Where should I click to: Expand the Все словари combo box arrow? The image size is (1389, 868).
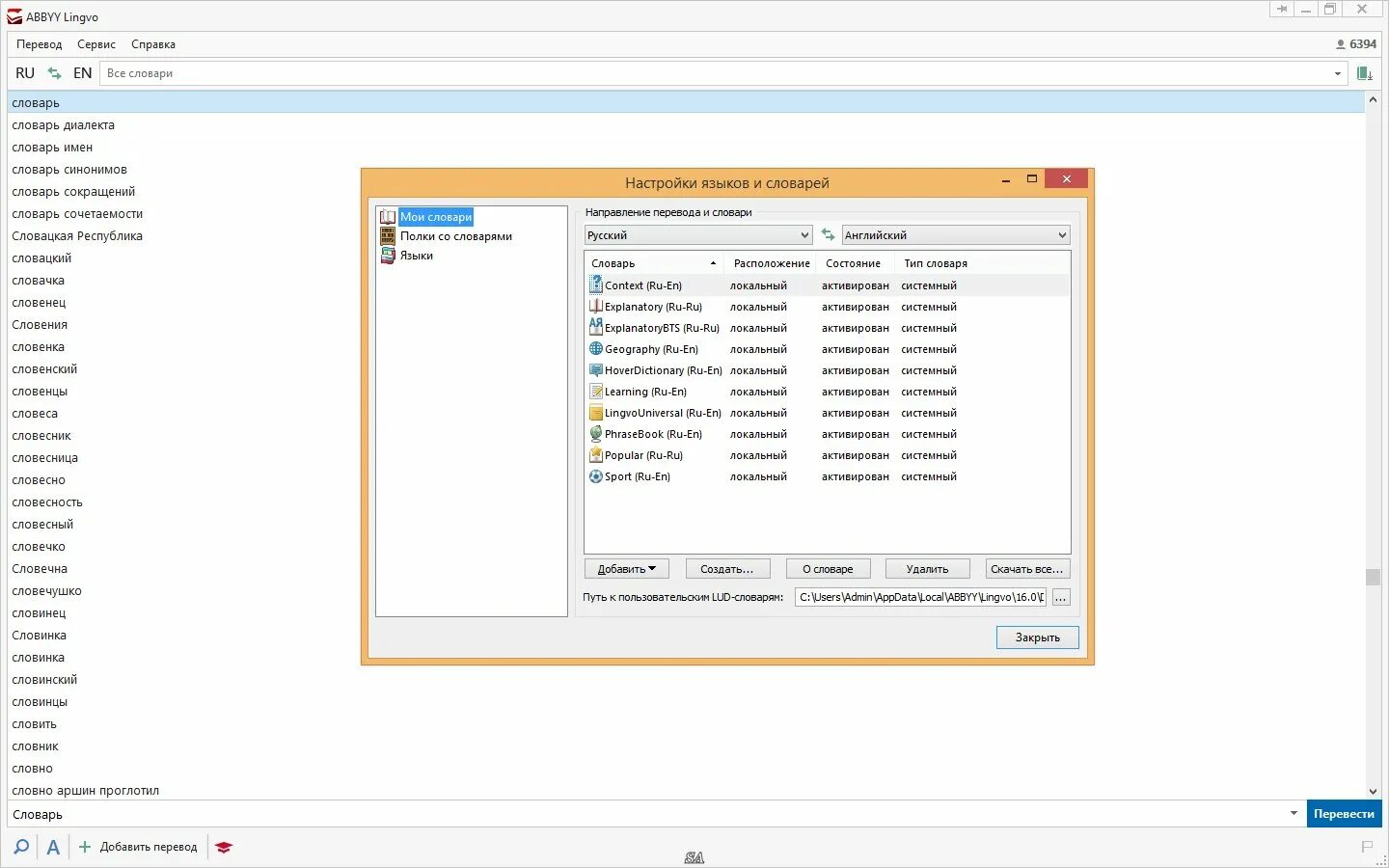pyautogui.click(x=1338, y=73)
